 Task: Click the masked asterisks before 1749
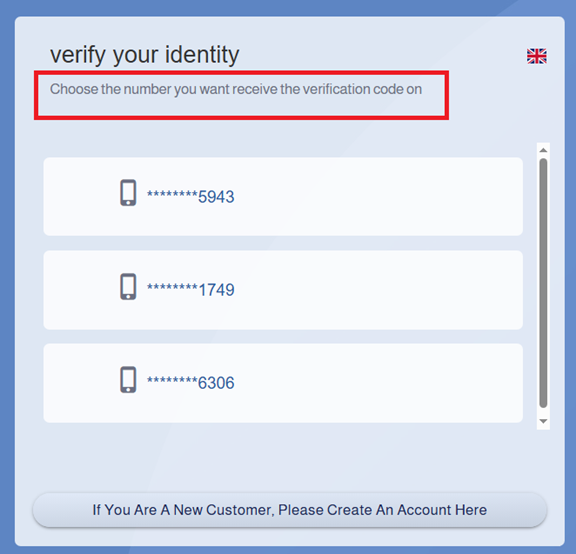(x=172, y=288)
